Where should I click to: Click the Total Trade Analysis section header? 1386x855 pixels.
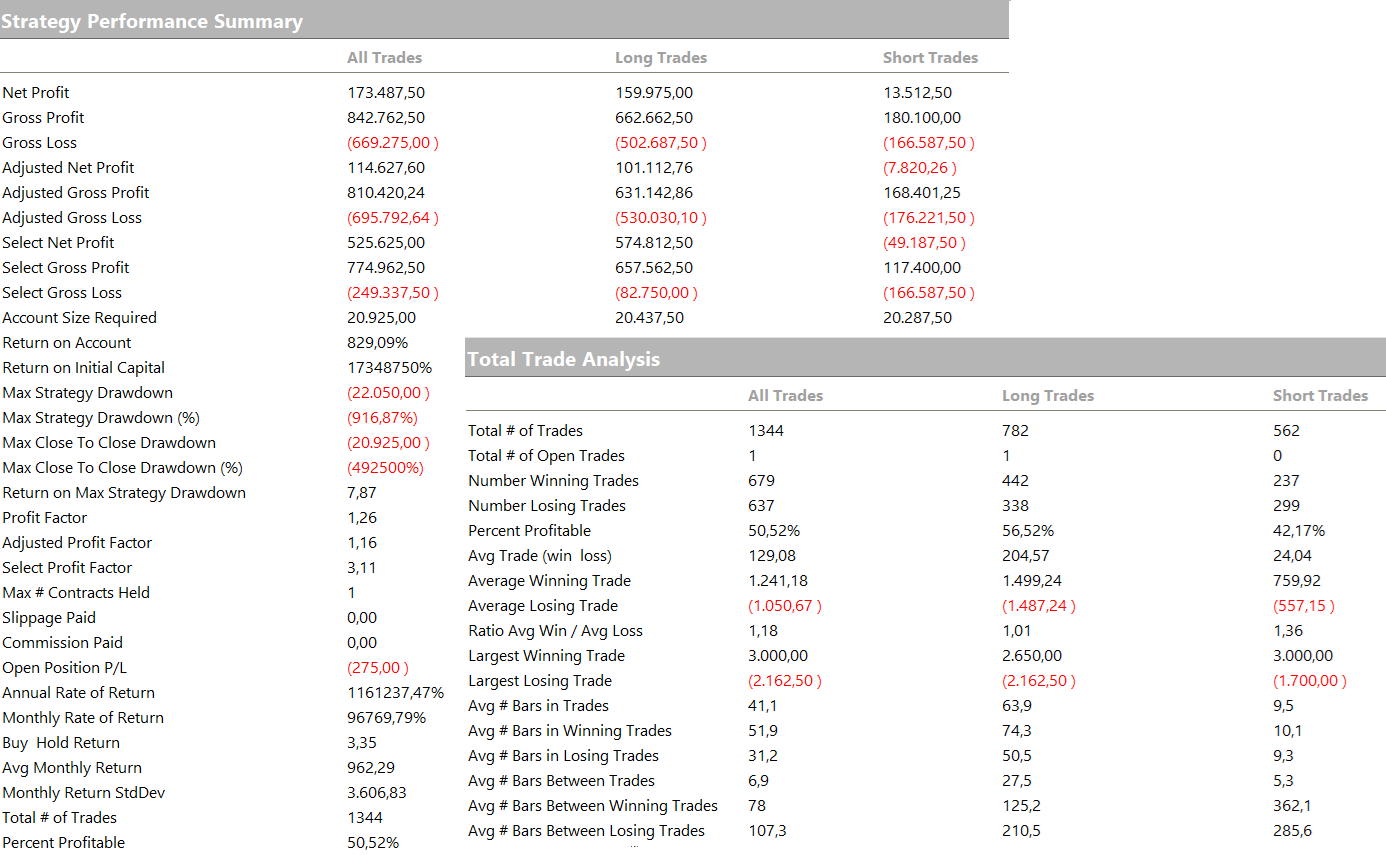[x=563, y=359]
